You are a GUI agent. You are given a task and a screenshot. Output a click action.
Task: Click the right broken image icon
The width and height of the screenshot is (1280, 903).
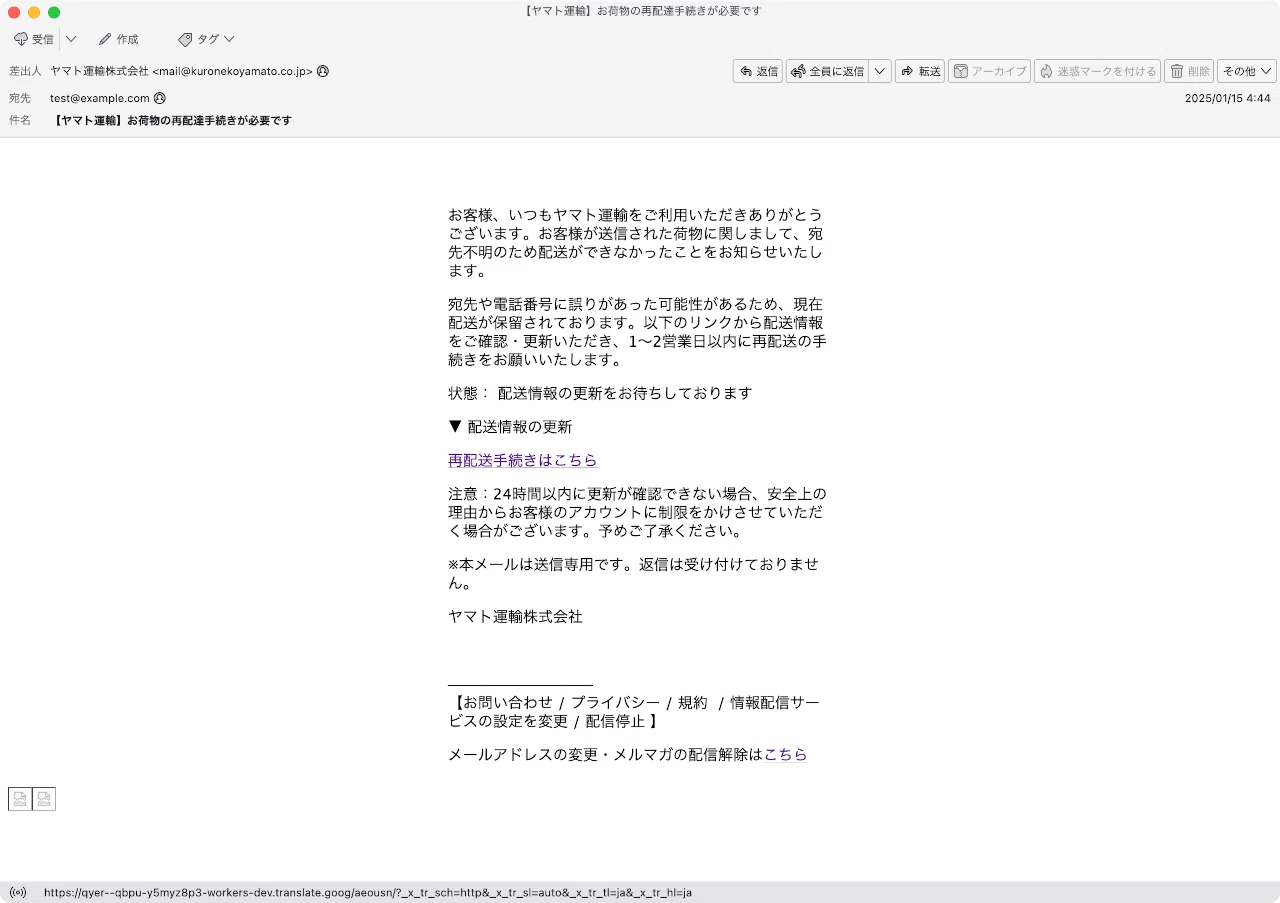[44, 799]
